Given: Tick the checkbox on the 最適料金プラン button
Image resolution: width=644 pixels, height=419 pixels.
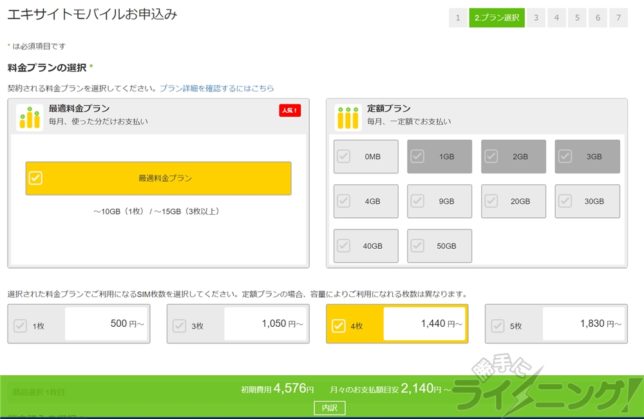Looking at the screenshot, I should coord(36,178).
